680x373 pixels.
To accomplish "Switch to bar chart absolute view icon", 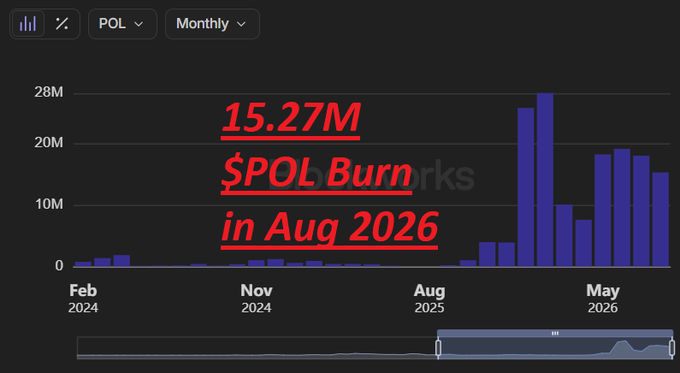I will (x=28, y=24).
